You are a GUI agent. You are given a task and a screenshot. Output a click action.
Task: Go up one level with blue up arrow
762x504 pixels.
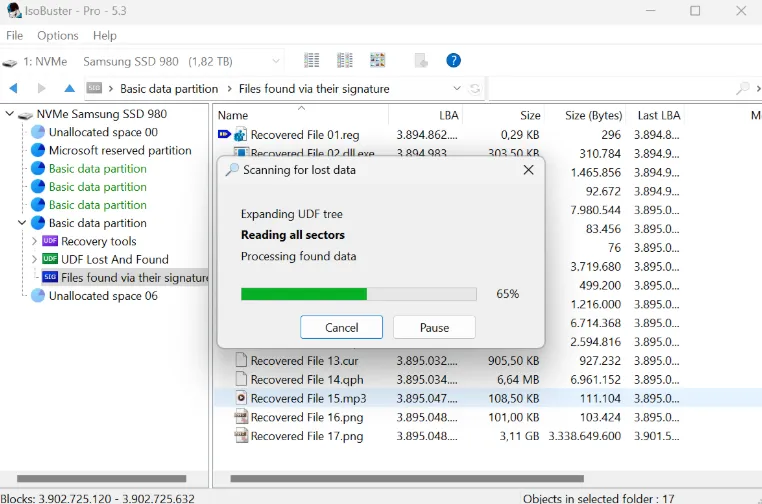(x=69, y=88)
